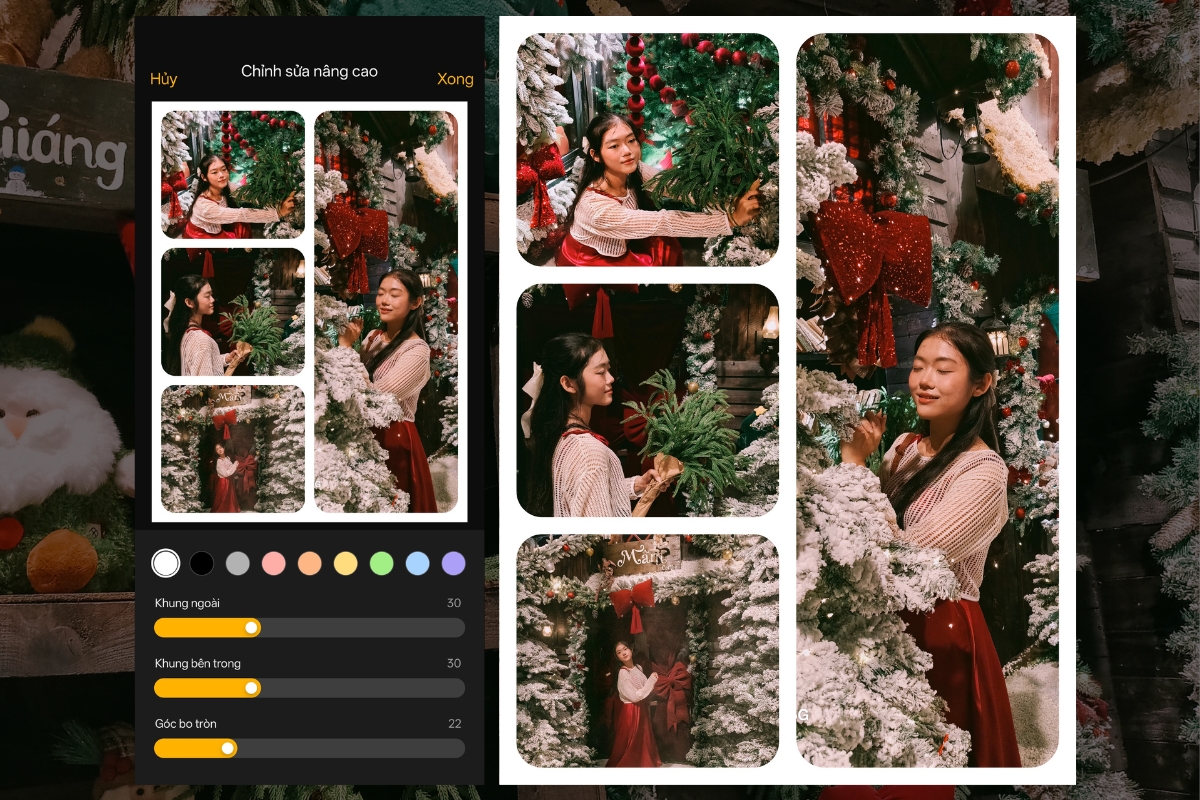Click the Khung ngoài slider handle
1200x800 pixels.
pyautogui.click(x=252, y=627)
